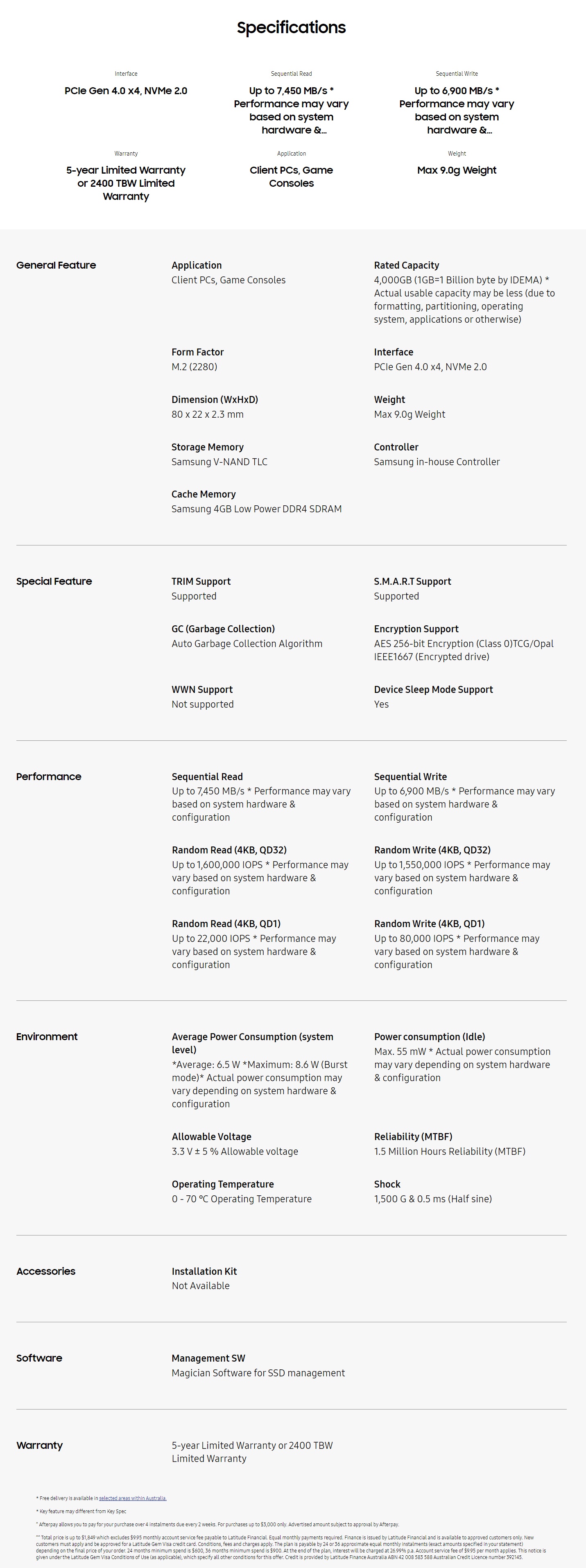Image resolution: width=586 pixels, height=1568 pixels.
Task: Click the Samsung V-NAND TLC value
Action: (x=219, y=462)
